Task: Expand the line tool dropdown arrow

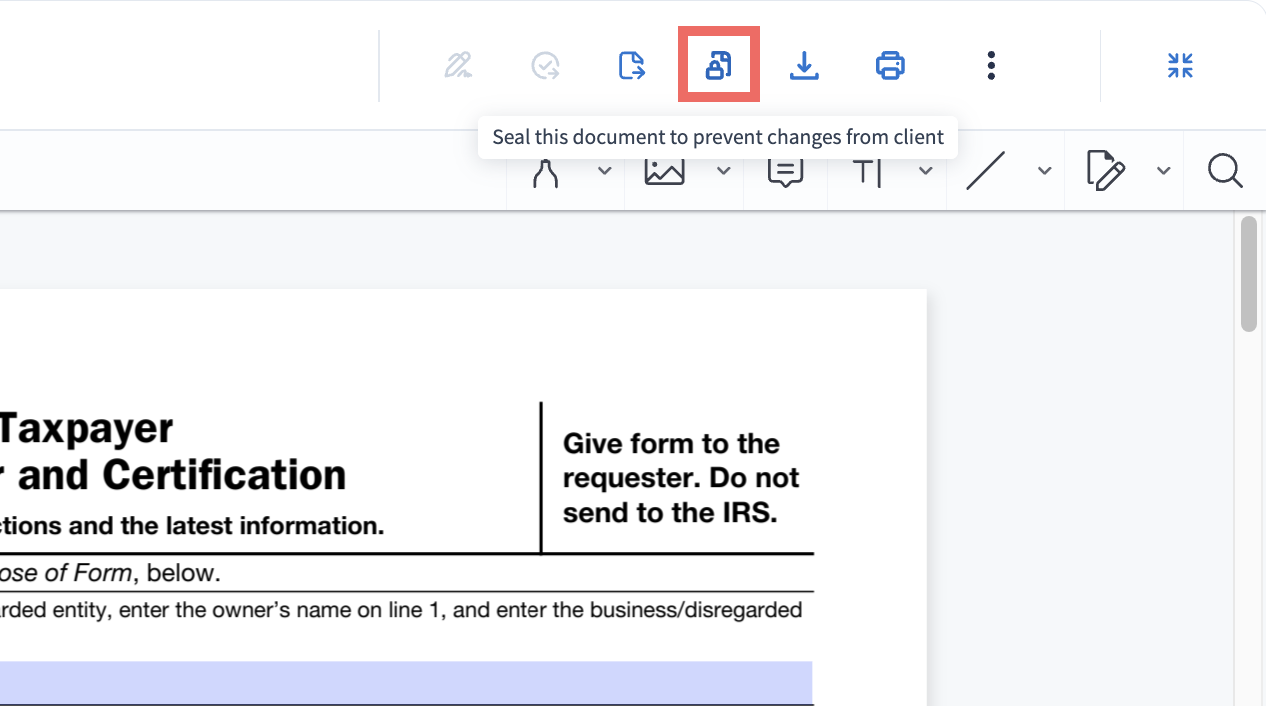Action: click(x=1044, y=171)
